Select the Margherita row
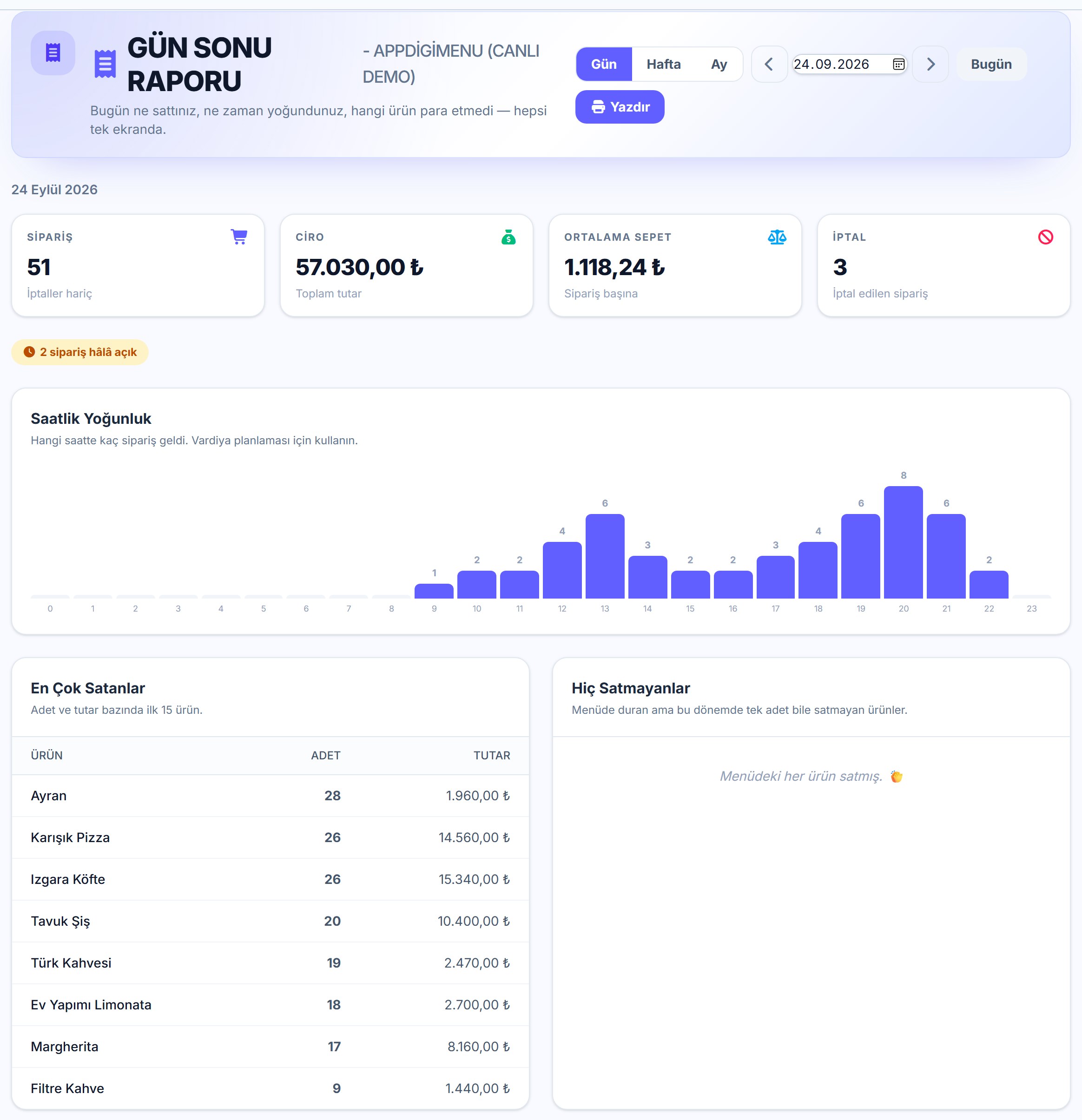This screenshot has width=1082, height=1120. coord(270,1046)
